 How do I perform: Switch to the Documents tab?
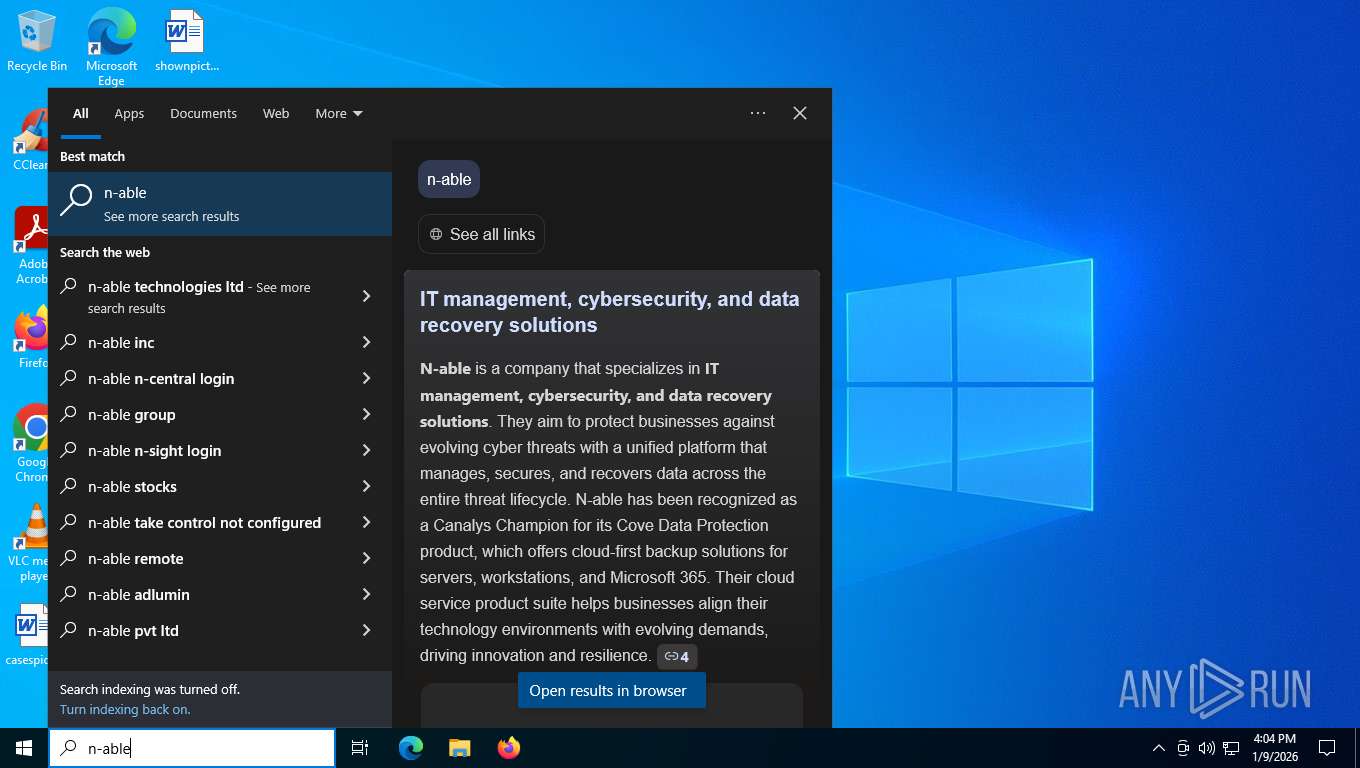pyautogui.click(x=203, y=114)
